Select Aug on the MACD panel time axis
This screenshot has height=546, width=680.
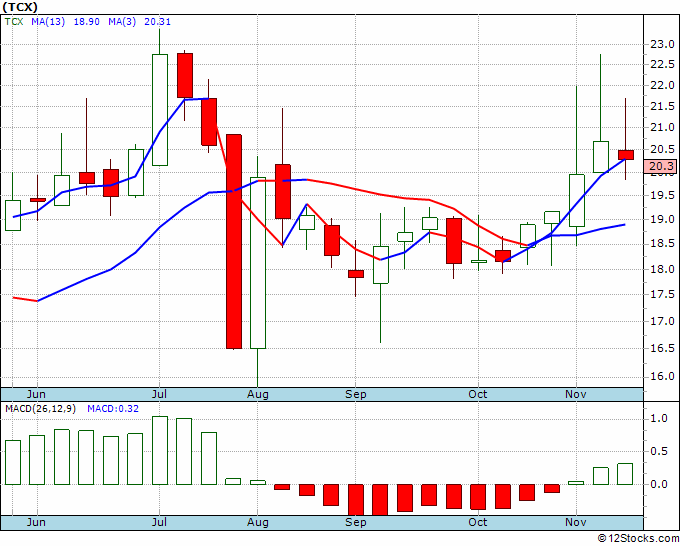tap(258, 522)
